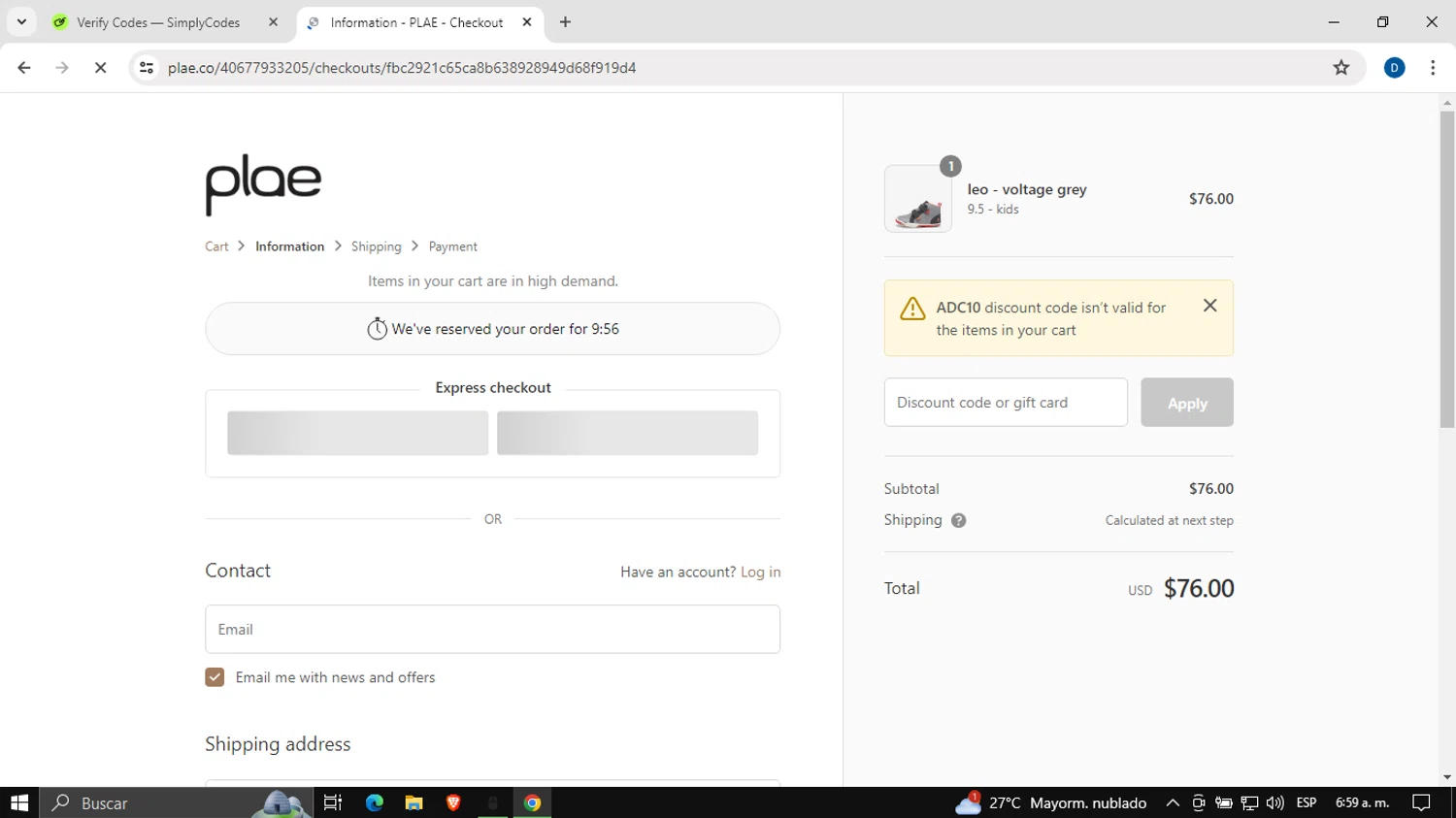The image size is (1456, 818).
Task: Click the Log in link
Action: tap(760, 573)
